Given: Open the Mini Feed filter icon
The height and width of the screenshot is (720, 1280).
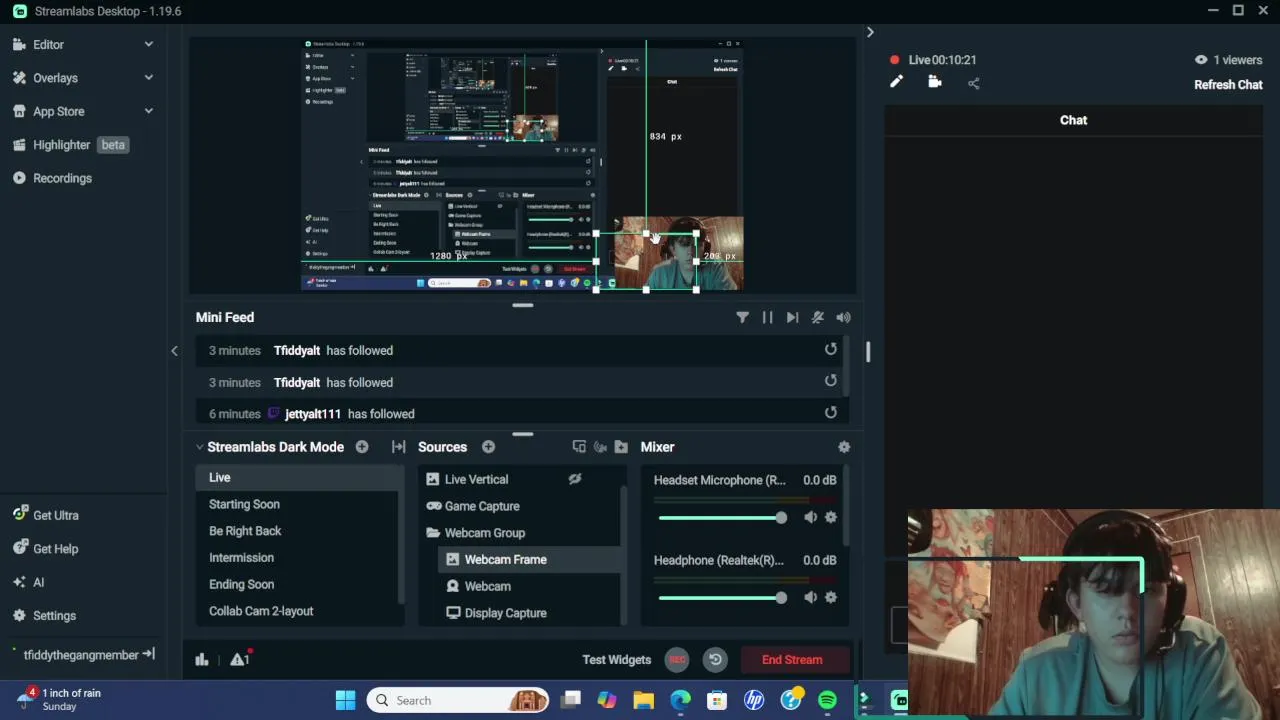Looking at the screenshot, I should 742,317.
